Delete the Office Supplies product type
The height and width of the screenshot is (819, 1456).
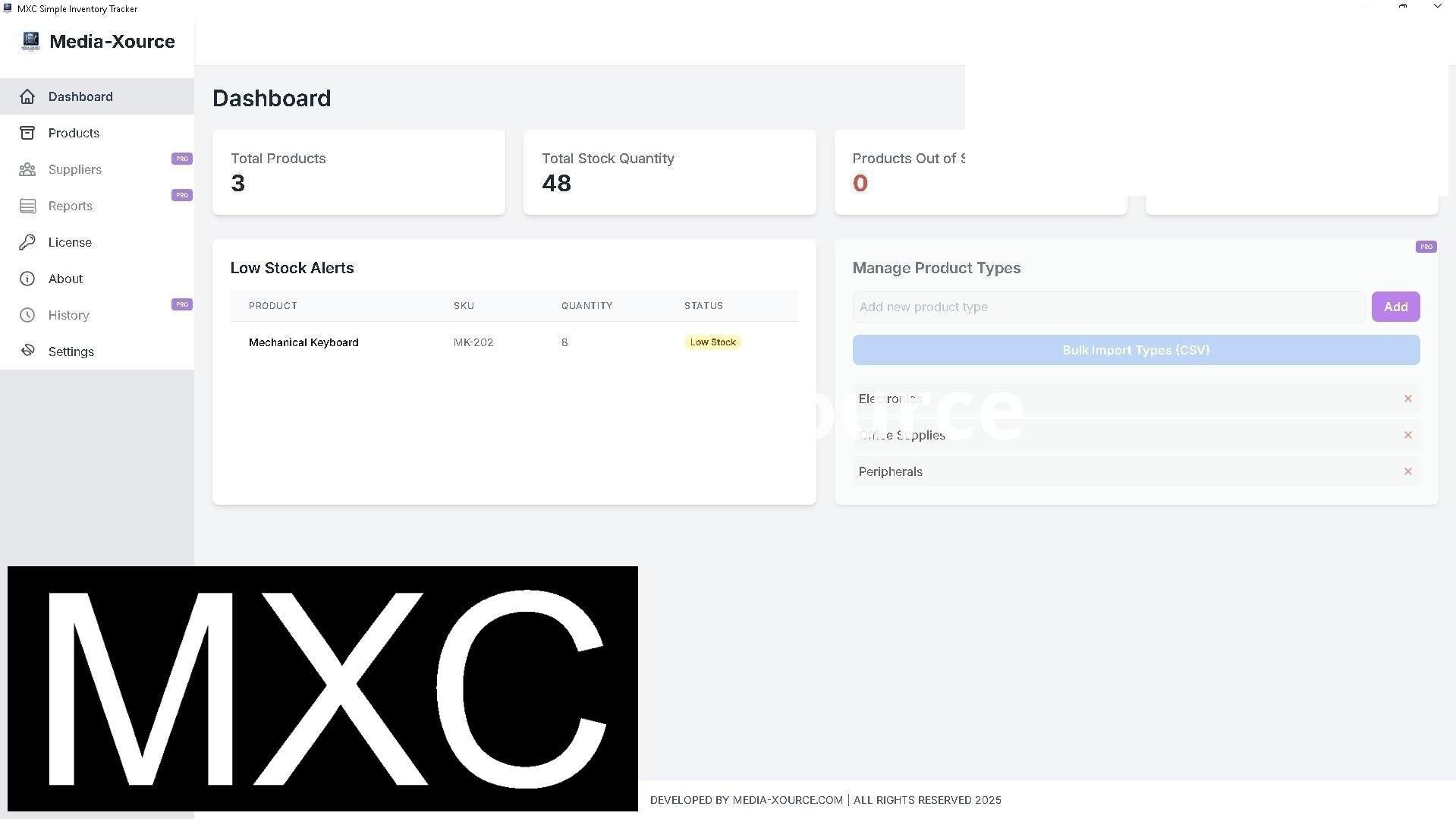1407,435
